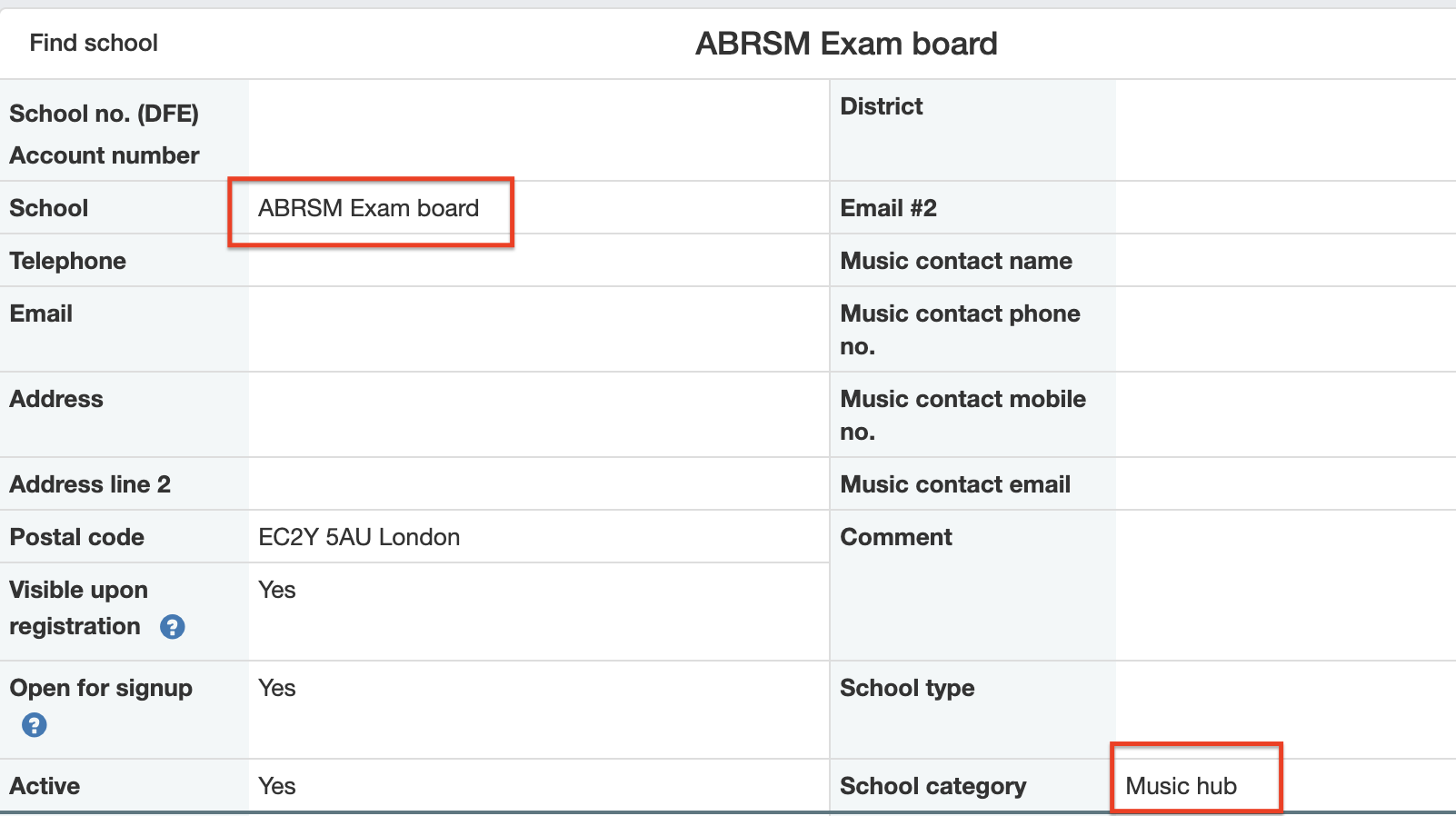Click the Account number label
1456x816 pixels.
(x=105, y=155)
